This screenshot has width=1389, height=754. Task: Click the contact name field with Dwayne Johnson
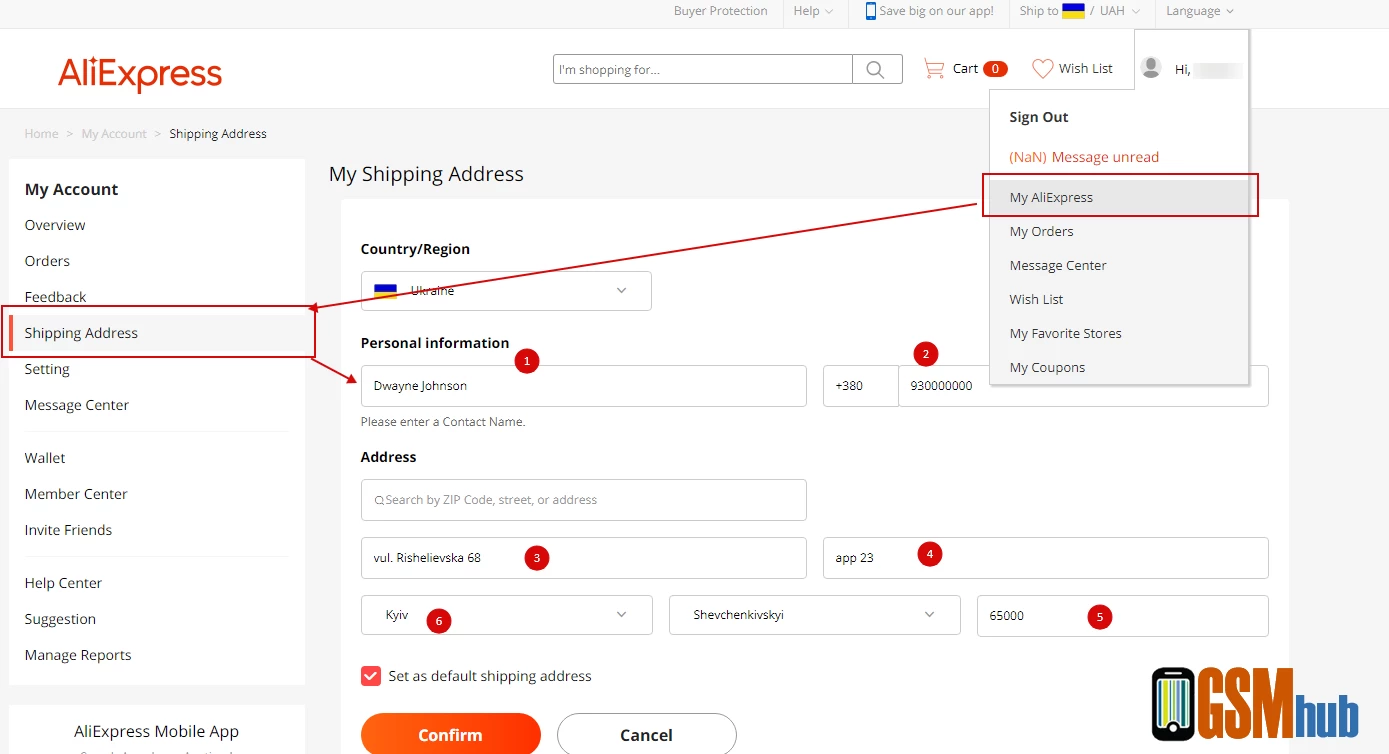[x=583, y=386]
